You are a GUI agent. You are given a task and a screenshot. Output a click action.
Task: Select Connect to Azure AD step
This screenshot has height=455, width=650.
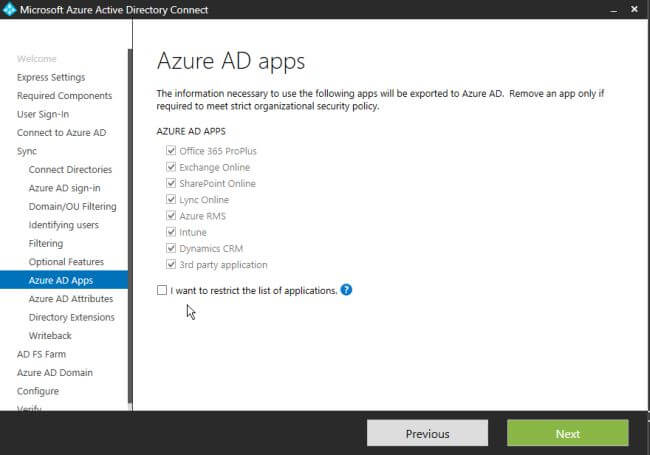pyautogui.click(x=61, y=133)
